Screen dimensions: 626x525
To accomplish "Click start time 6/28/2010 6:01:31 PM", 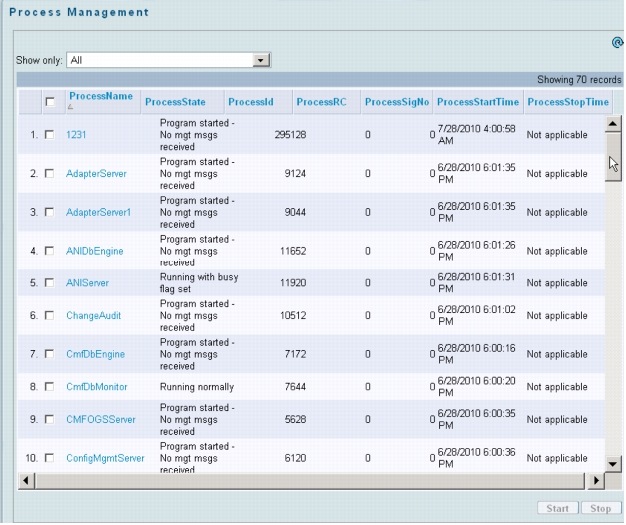I will 477,283.
